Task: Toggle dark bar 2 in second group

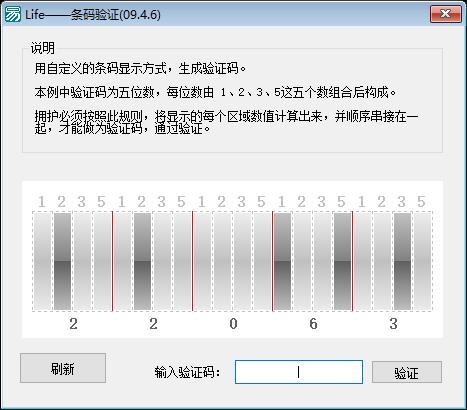Action: pos(142,262)
